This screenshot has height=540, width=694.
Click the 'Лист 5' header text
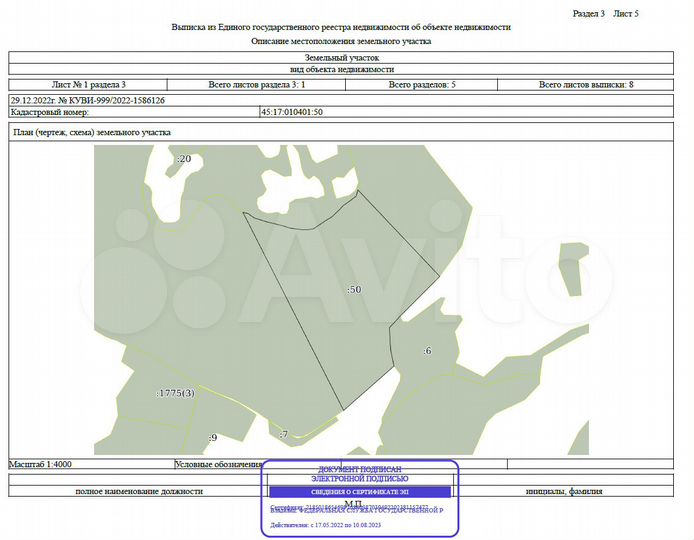click(x=625, y=14)
